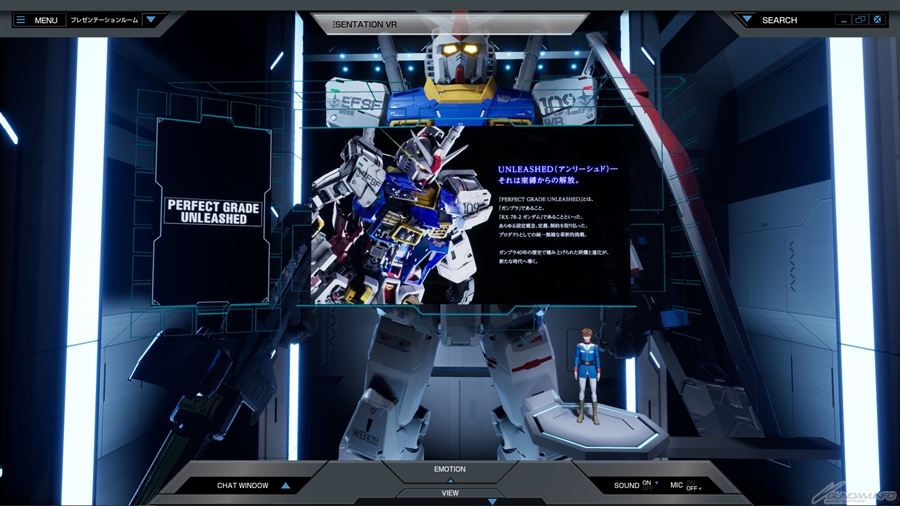Open the hamburger MENU icon
The height and width of the screenshot is (506, 900).
coord(21,20)
